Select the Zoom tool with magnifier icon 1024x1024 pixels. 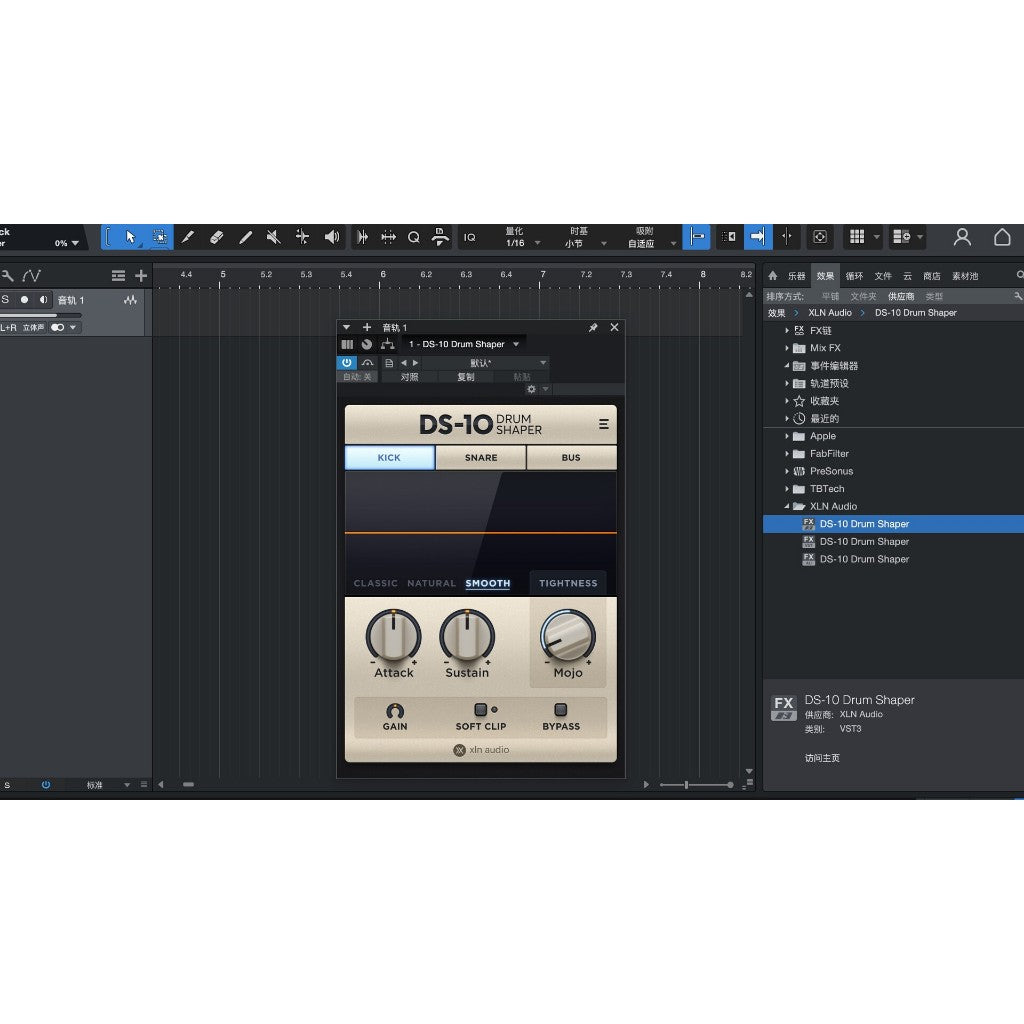tap(412, 237)
